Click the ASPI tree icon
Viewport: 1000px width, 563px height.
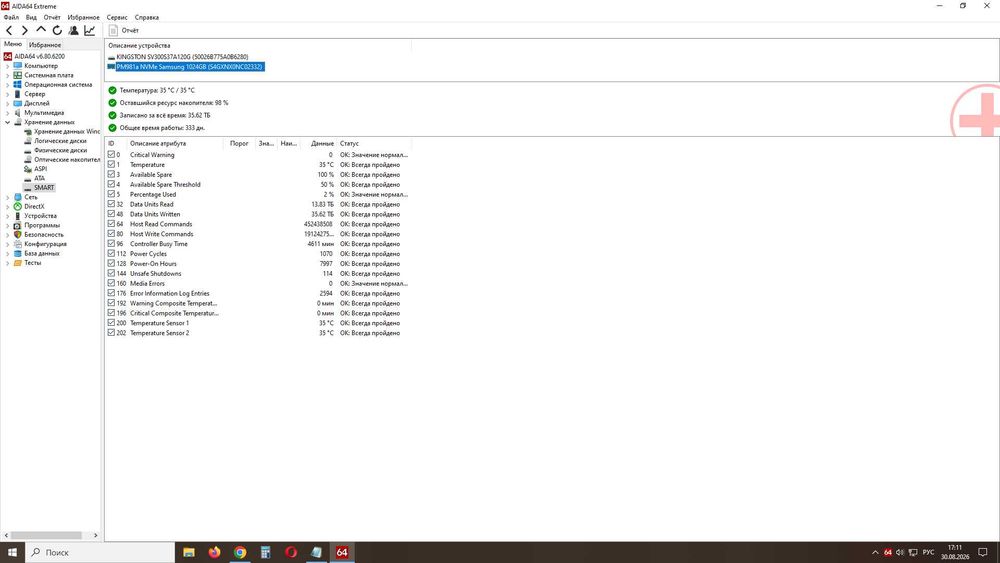point(27,169)
